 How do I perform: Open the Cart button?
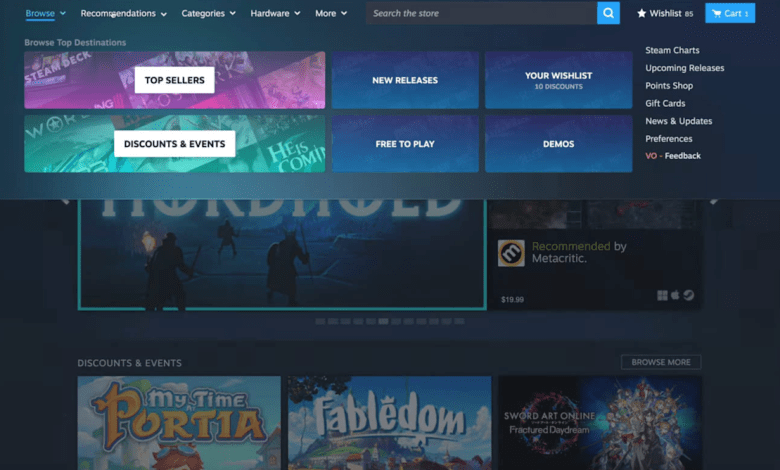(730, 13)
